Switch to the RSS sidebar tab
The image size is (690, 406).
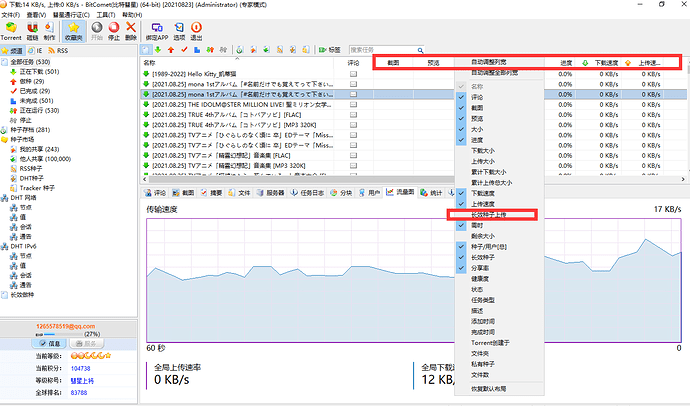[59, 51]
